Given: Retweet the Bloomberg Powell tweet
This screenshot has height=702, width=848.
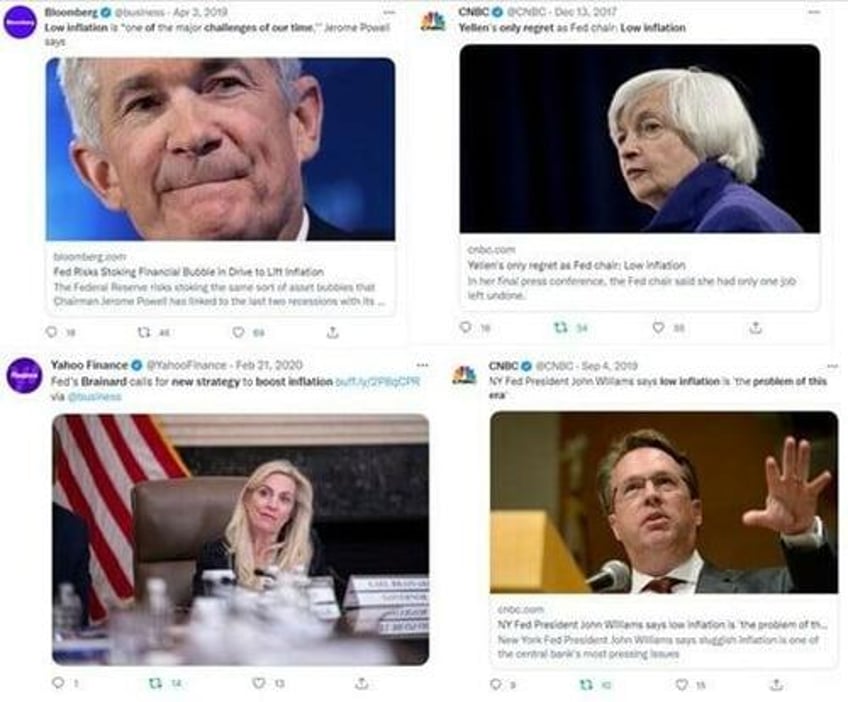Looking at the screenshot, I should coord(143,332).
